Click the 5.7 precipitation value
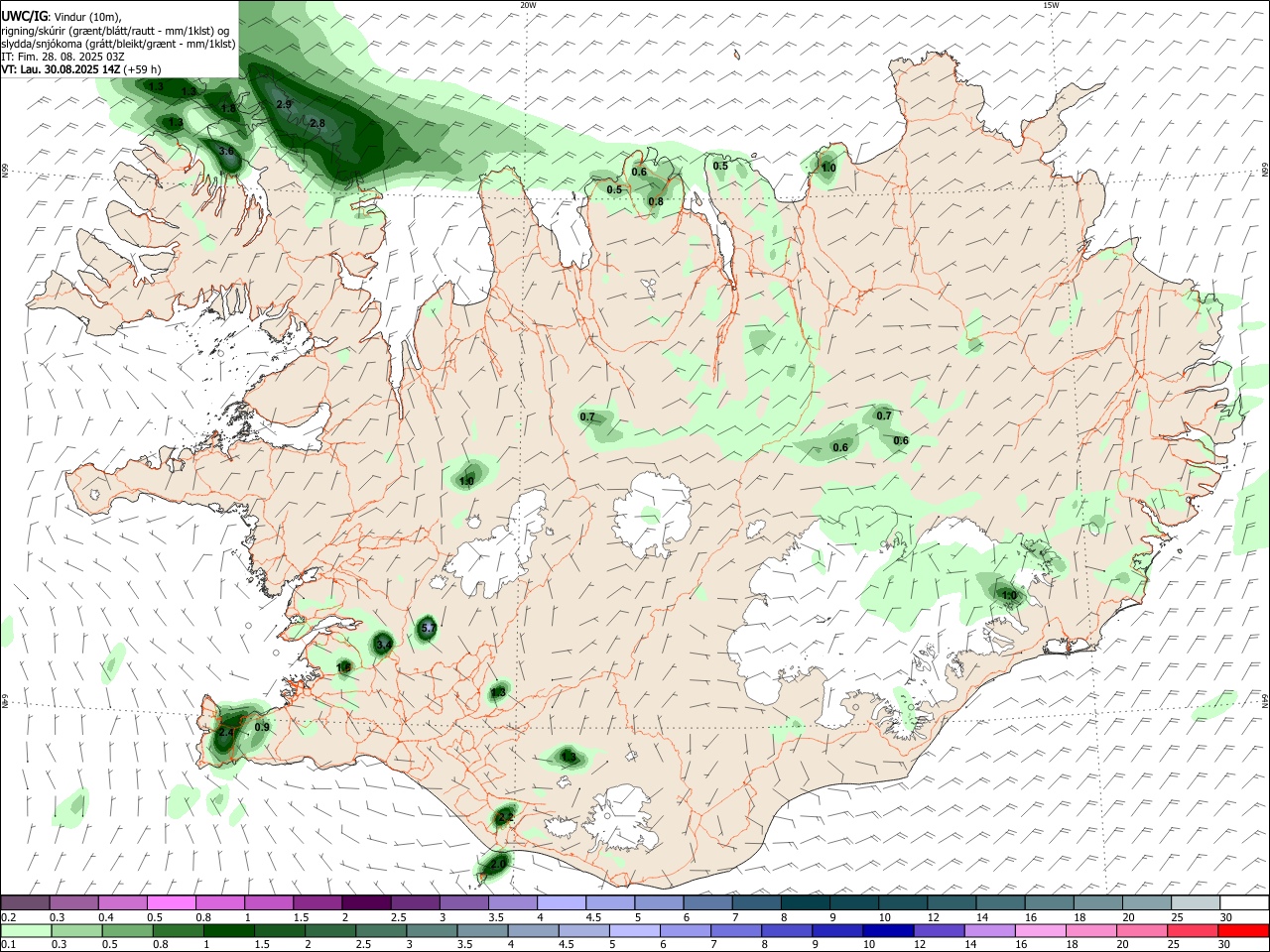The image size is (1270, 952). tap(429, 628)
